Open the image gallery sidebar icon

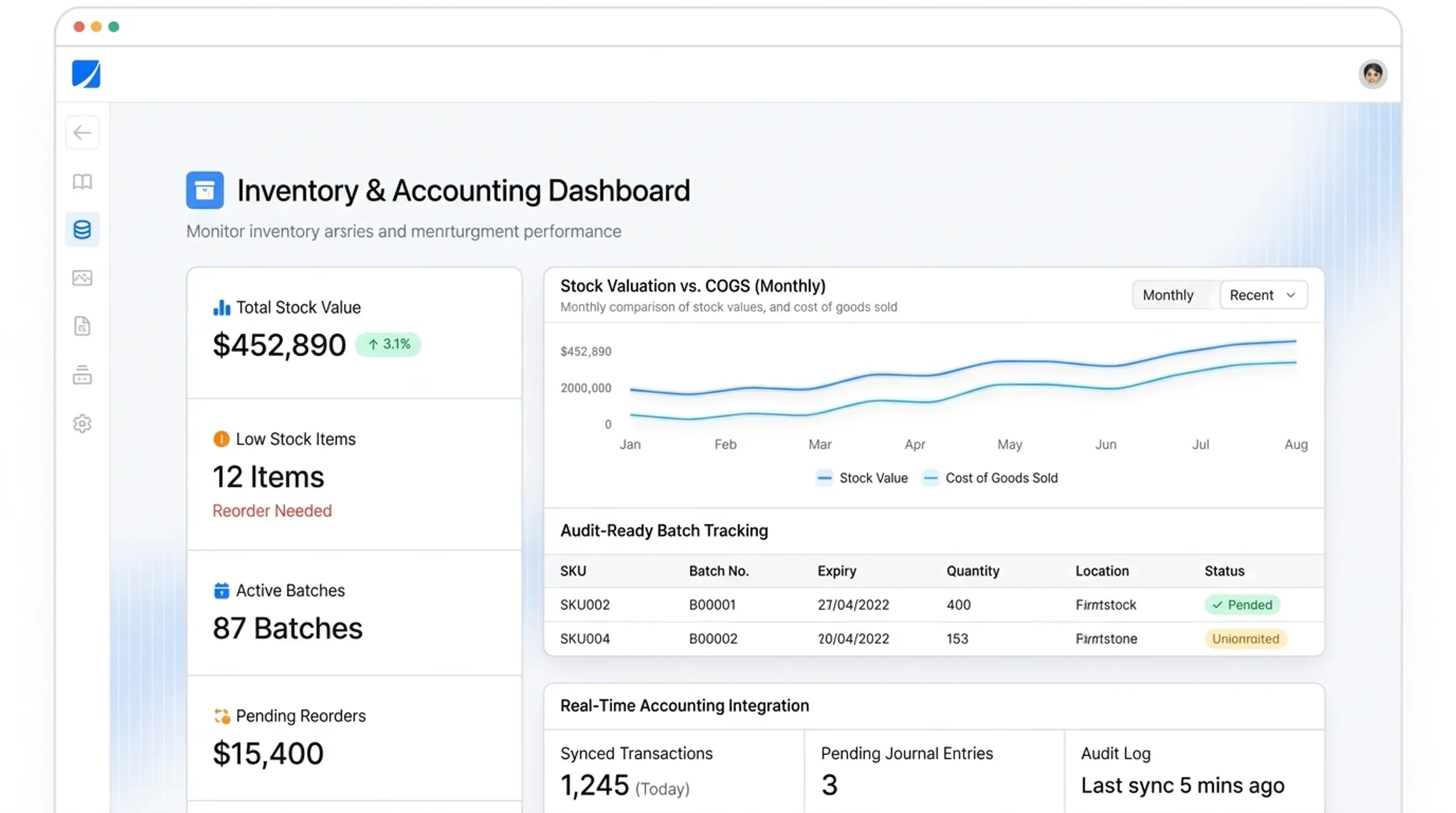pos(82,278)
